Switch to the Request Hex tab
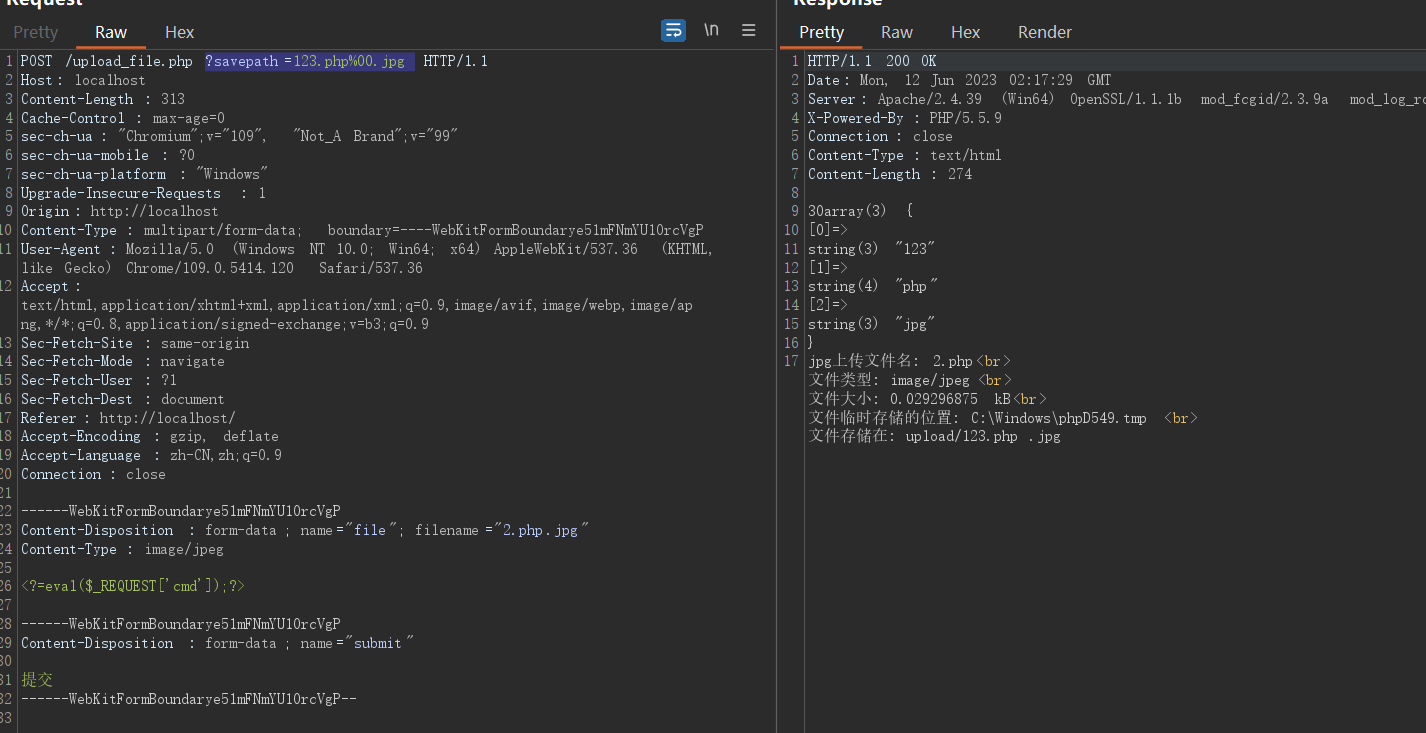The width and height of the screenshot is (1426, 733). coord(180,32)
